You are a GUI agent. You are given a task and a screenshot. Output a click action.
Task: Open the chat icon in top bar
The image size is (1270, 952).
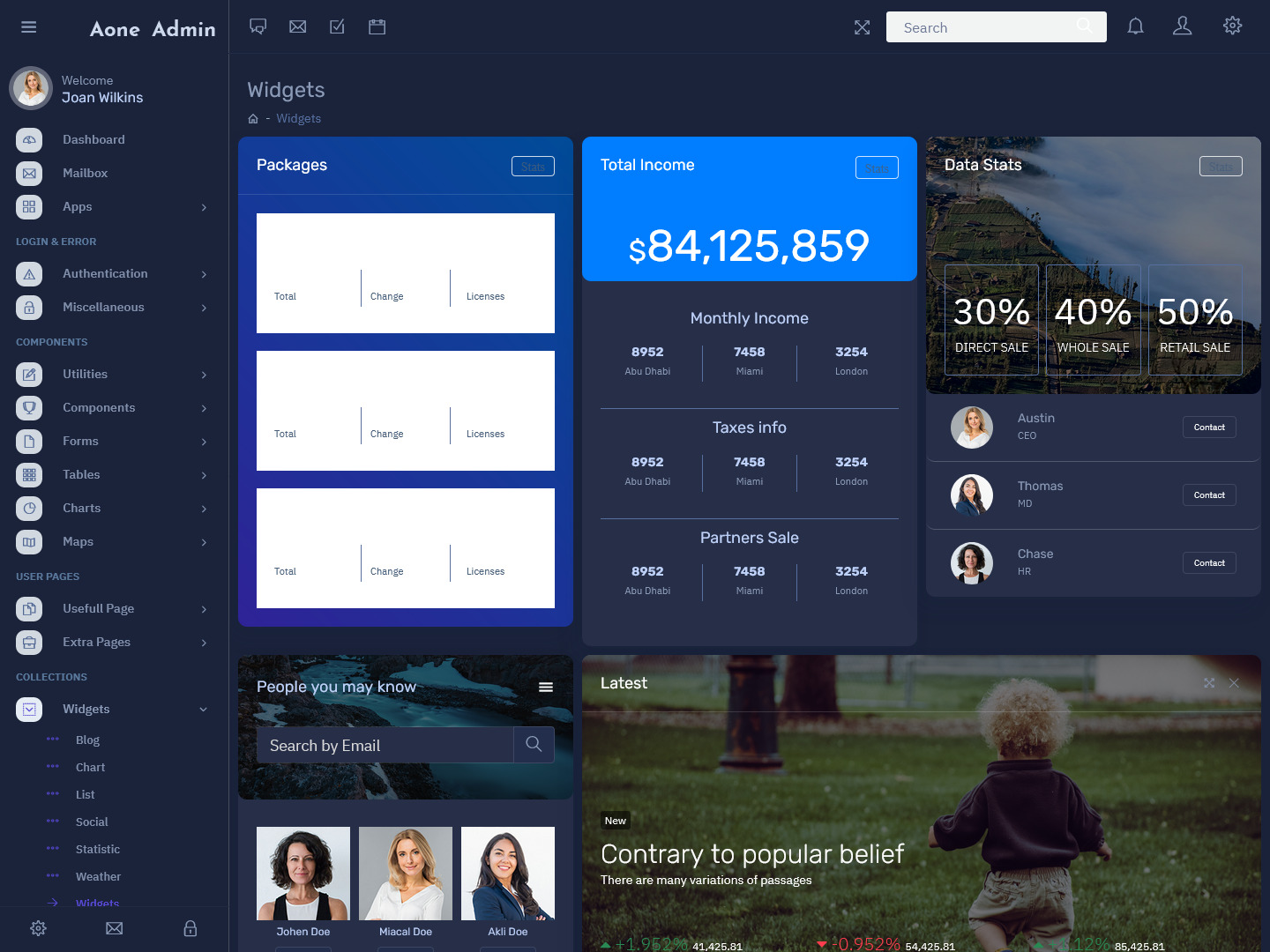258,27
